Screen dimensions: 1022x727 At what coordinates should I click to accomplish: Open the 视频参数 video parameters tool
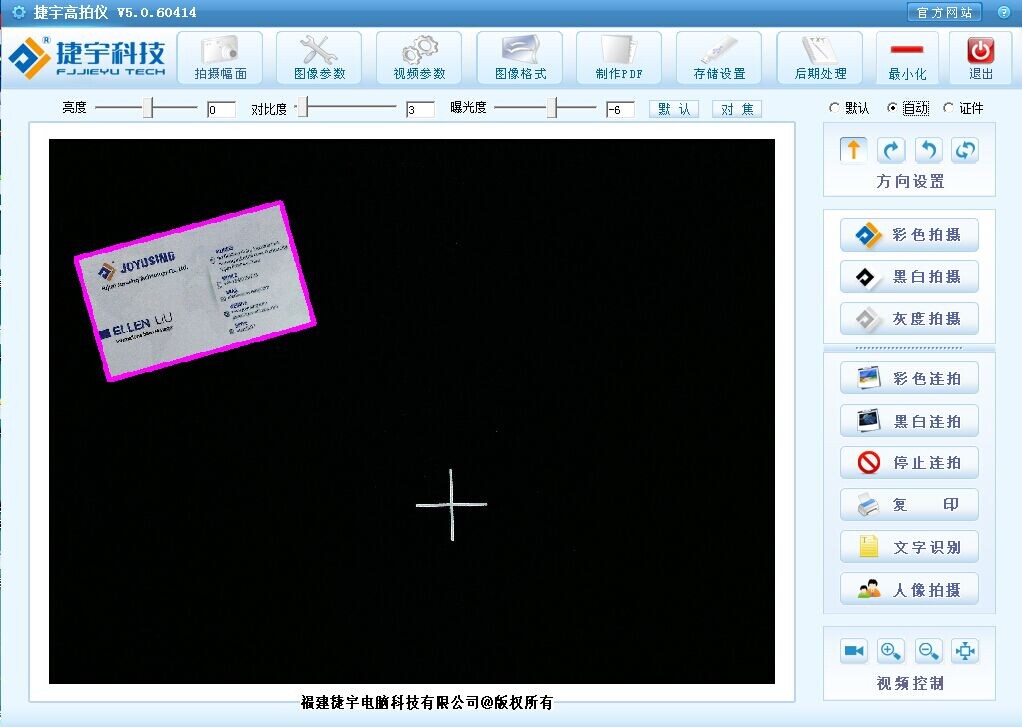(x=419, y=58)
